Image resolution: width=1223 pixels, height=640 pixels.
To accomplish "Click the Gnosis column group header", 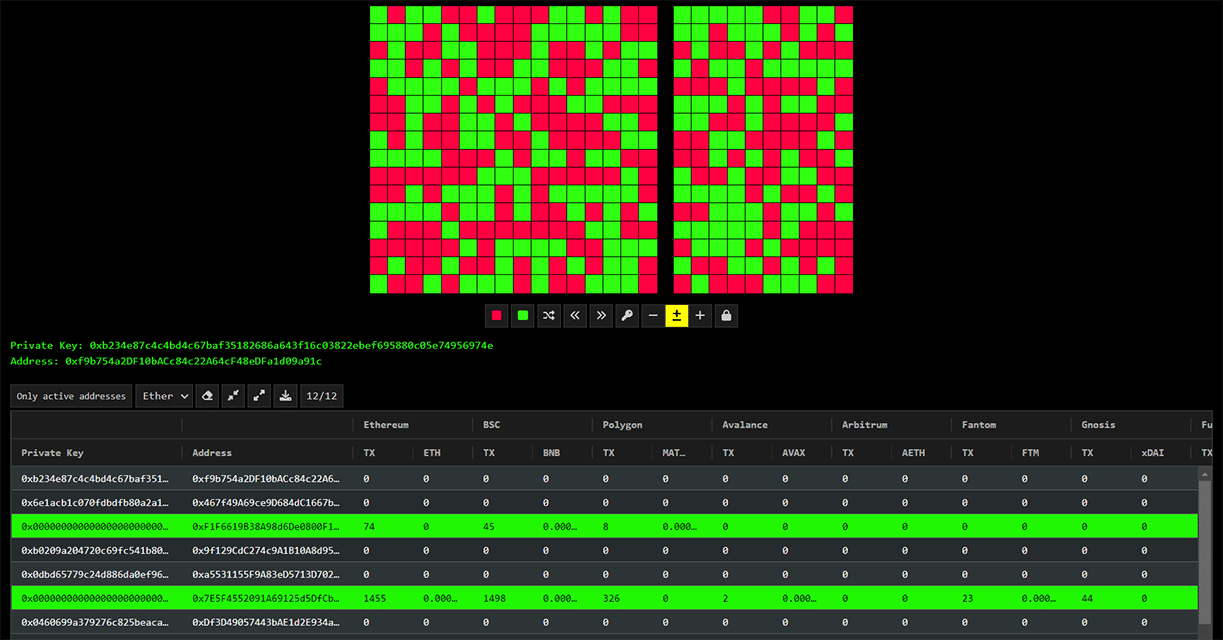I will pyautogui.click(x=1132, y=425).
